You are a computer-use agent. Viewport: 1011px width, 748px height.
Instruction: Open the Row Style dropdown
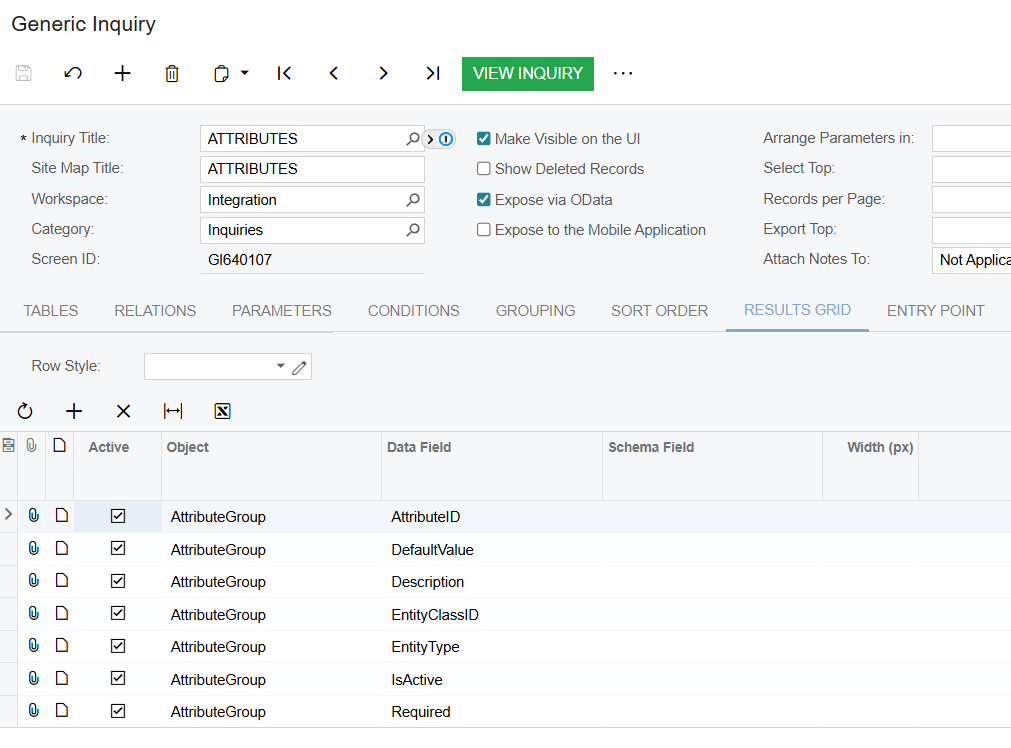[280, 367]
